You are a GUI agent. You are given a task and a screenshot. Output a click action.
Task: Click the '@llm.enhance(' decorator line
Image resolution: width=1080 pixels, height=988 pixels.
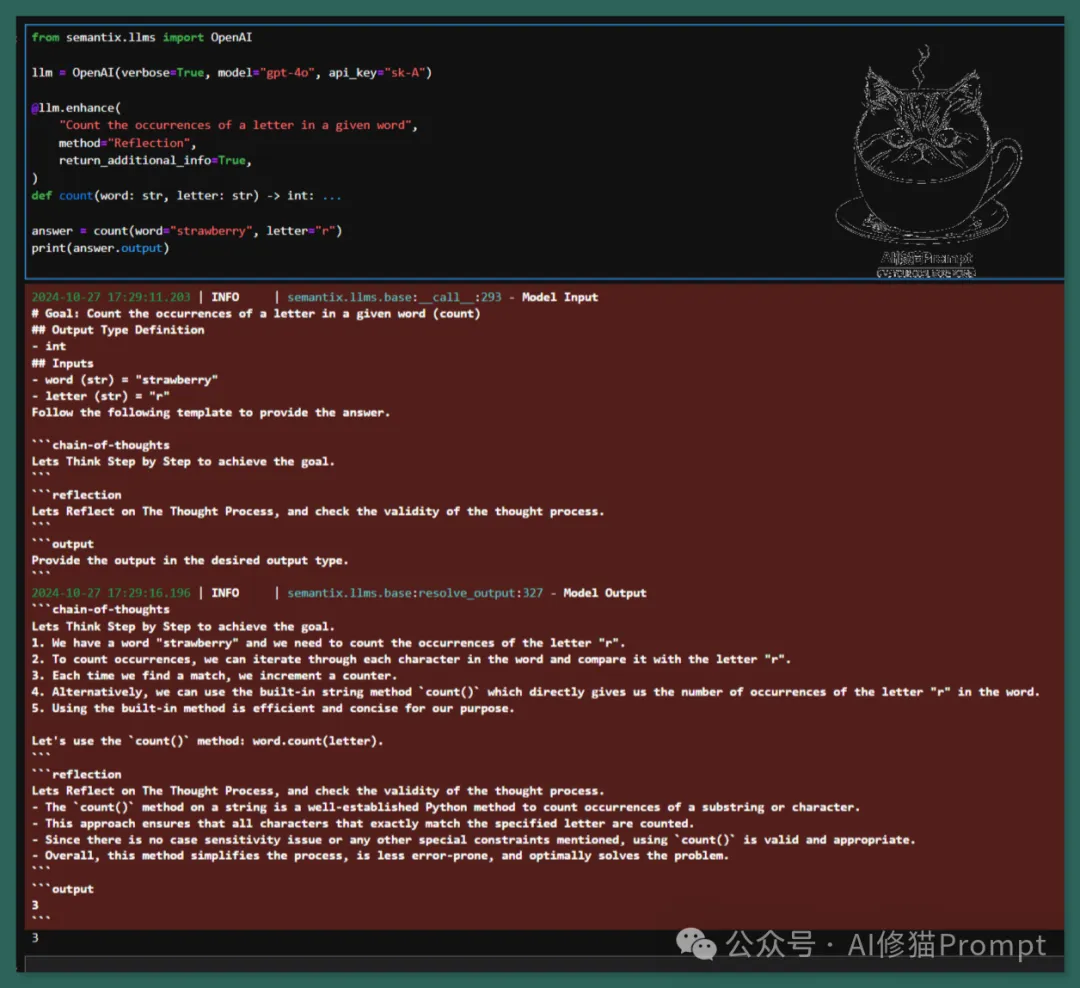(76, 107)
